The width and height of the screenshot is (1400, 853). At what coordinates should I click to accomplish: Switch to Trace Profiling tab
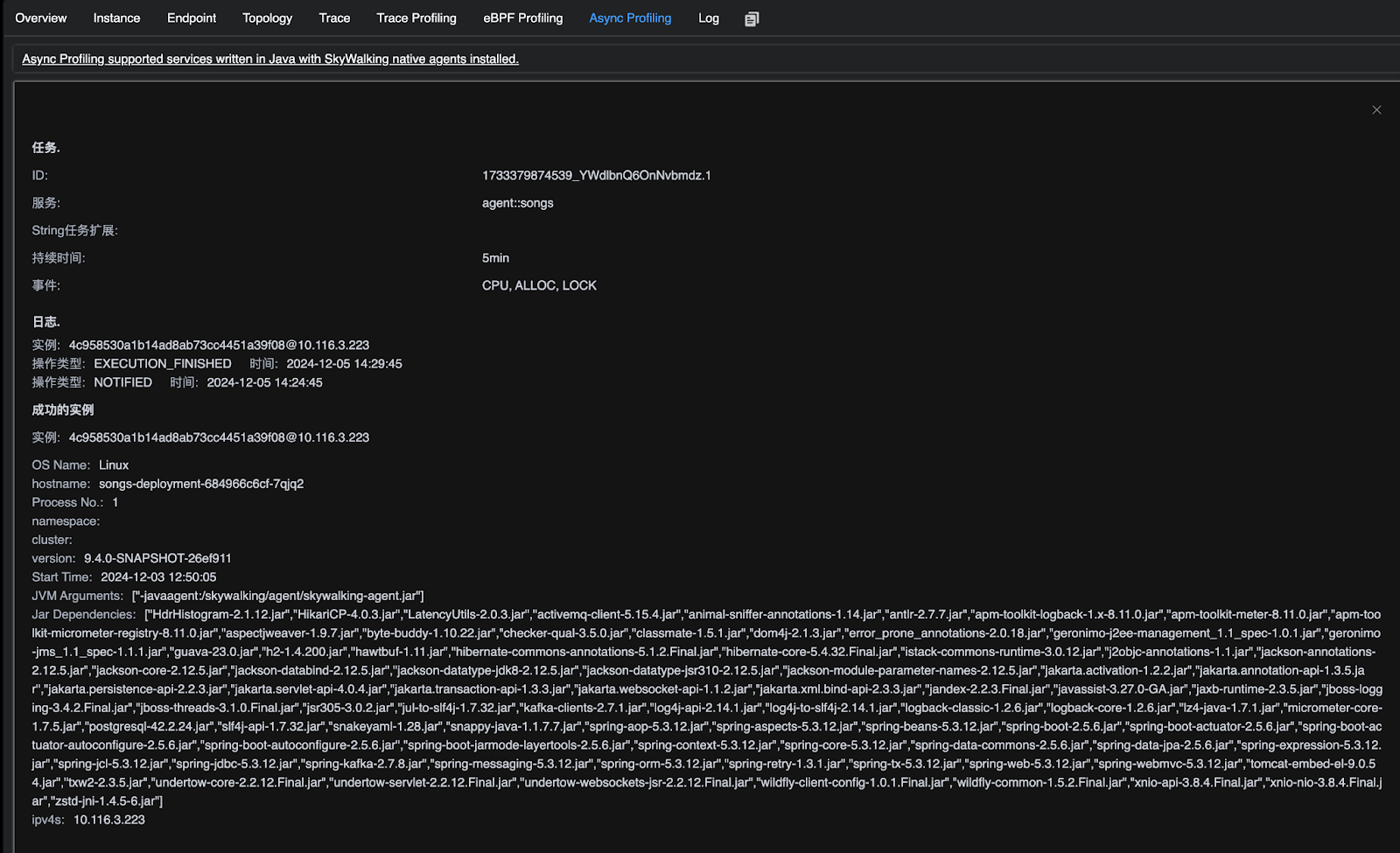pos(416,18)
